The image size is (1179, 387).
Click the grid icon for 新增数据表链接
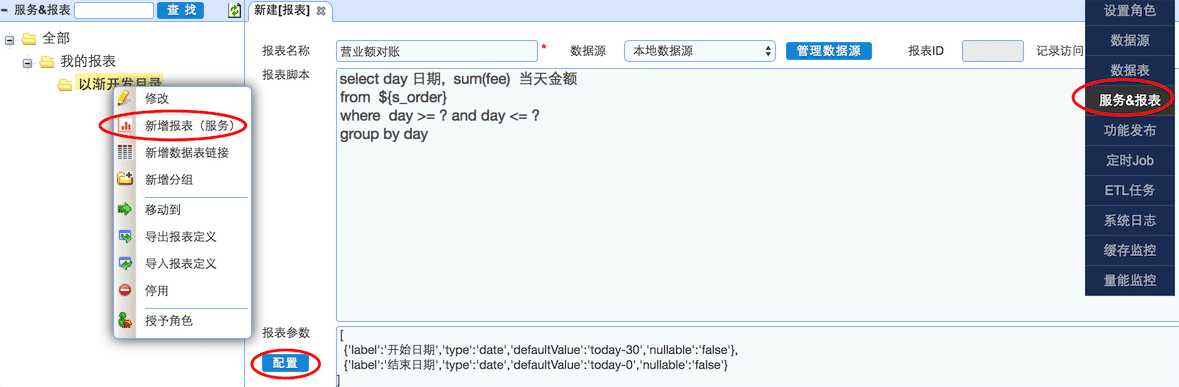coord(125,153)
